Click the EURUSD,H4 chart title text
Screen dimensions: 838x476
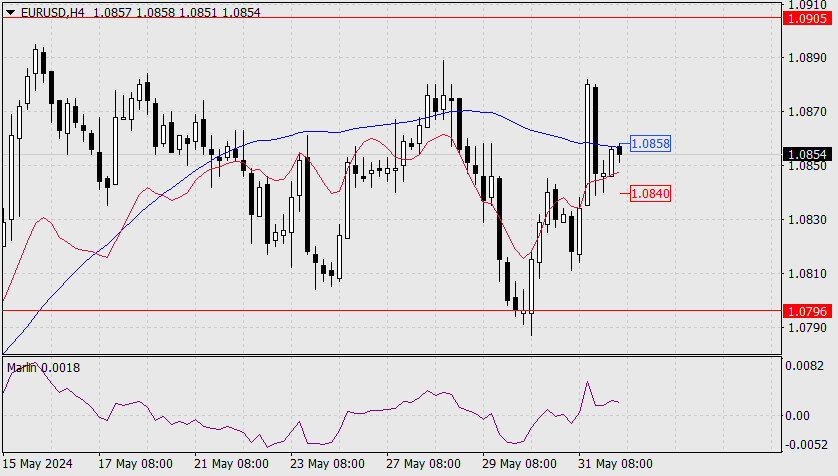(x=52, y=12)
